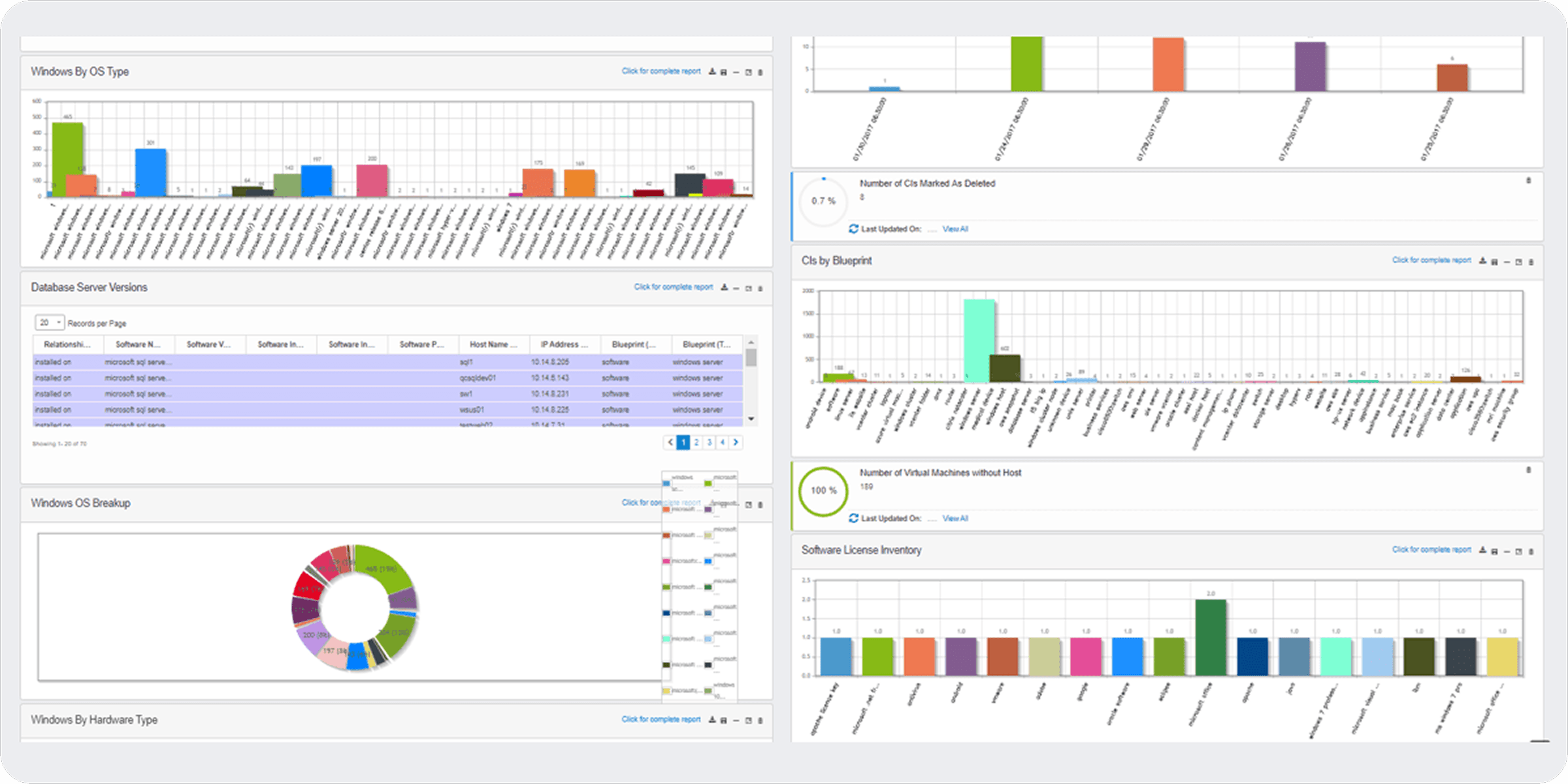Maximize the Windows By Hardware Type panel
Image resolution: width=1568 pixels, height=784 pixels.
(x=749, y=720)
